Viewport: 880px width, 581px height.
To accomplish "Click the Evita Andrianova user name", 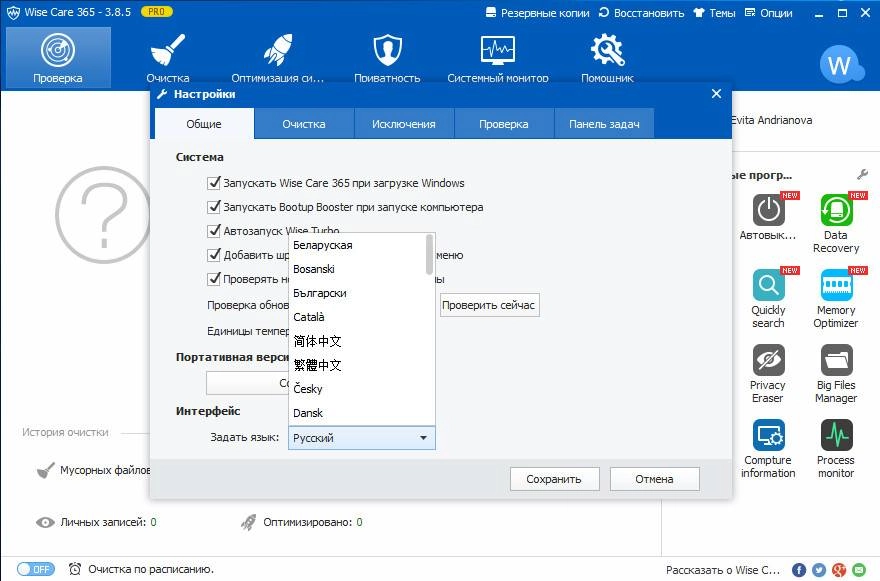I will point(772,120).
